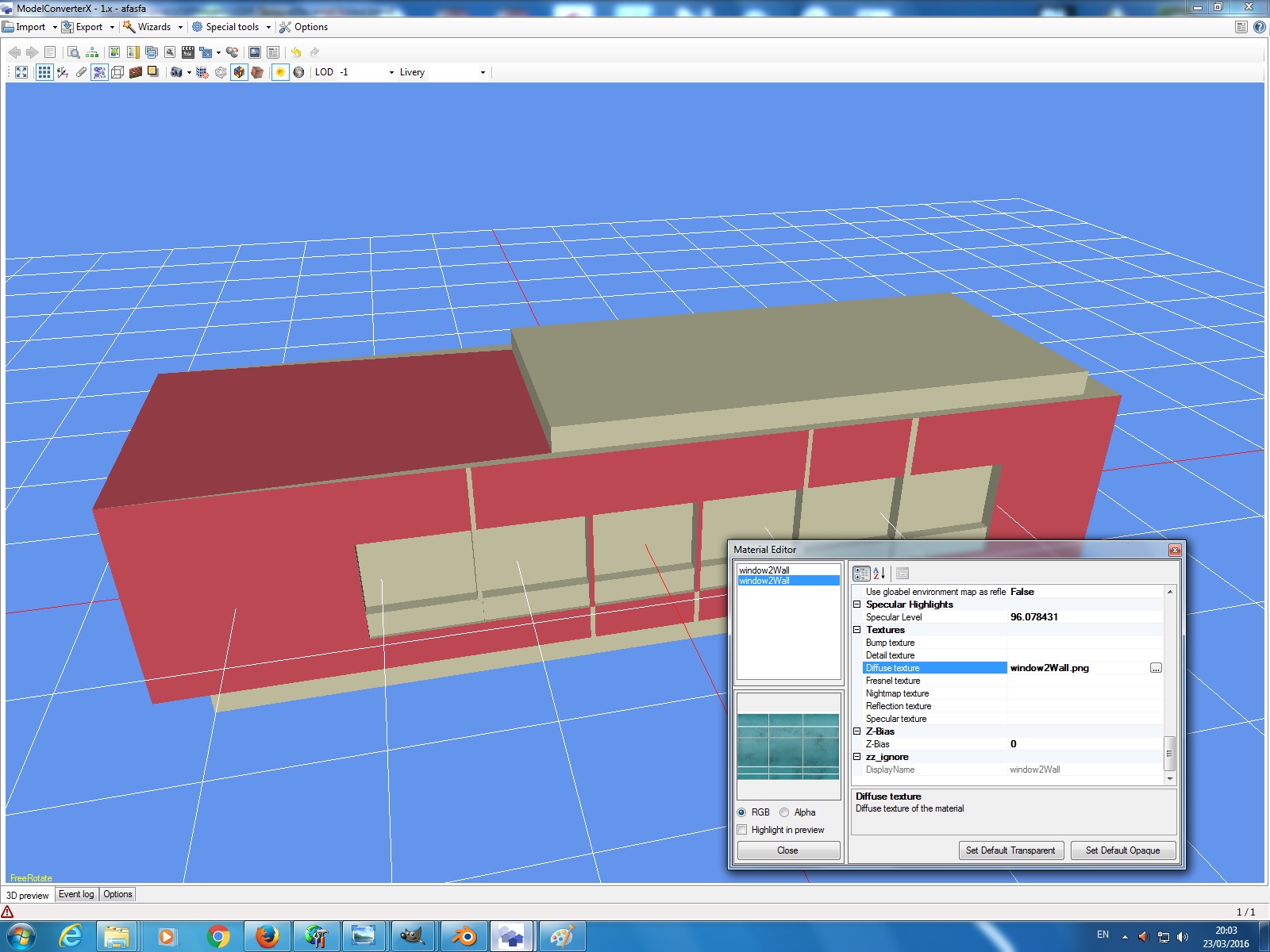Open the LOD dropdown
Image resolution: width=1270 pixels, height=952 pixels.
point(391,72)
